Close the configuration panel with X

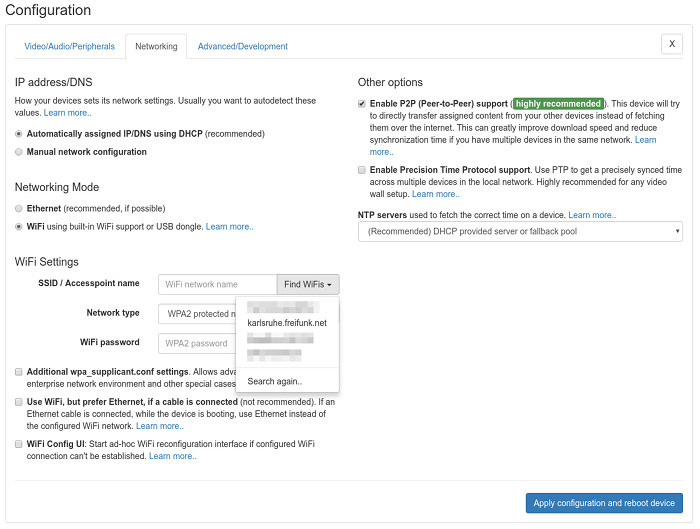pos(672,43)
